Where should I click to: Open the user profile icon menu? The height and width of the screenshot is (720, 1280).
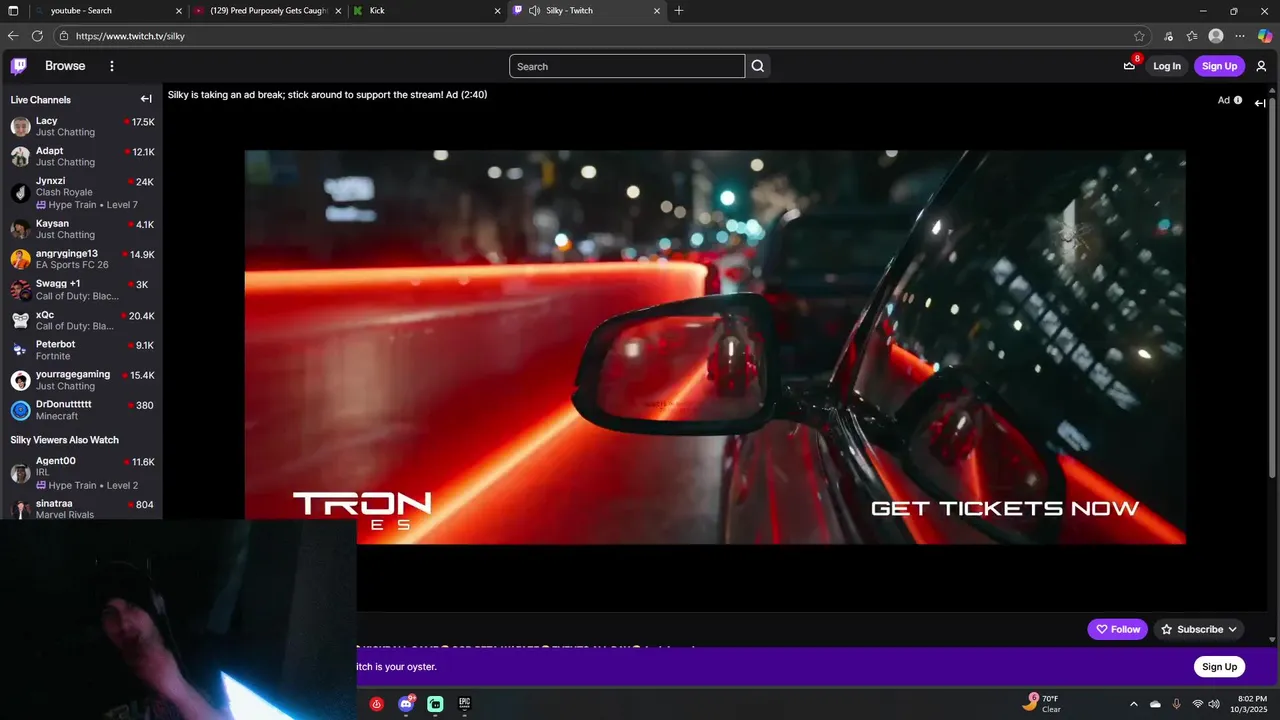pyautogui.click(x=1261, y=66)
